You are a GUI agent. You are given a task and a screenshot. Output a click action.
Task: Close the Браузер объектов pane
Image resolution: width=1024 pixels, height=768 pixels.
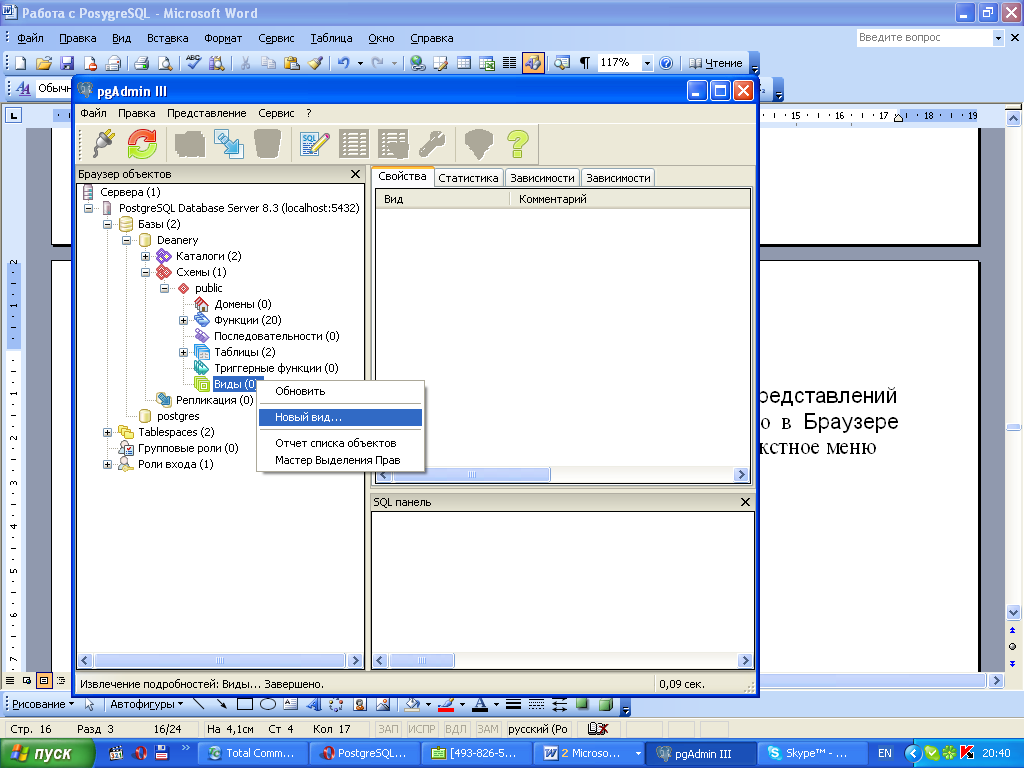pyautogui.click(x=355, y=174)
